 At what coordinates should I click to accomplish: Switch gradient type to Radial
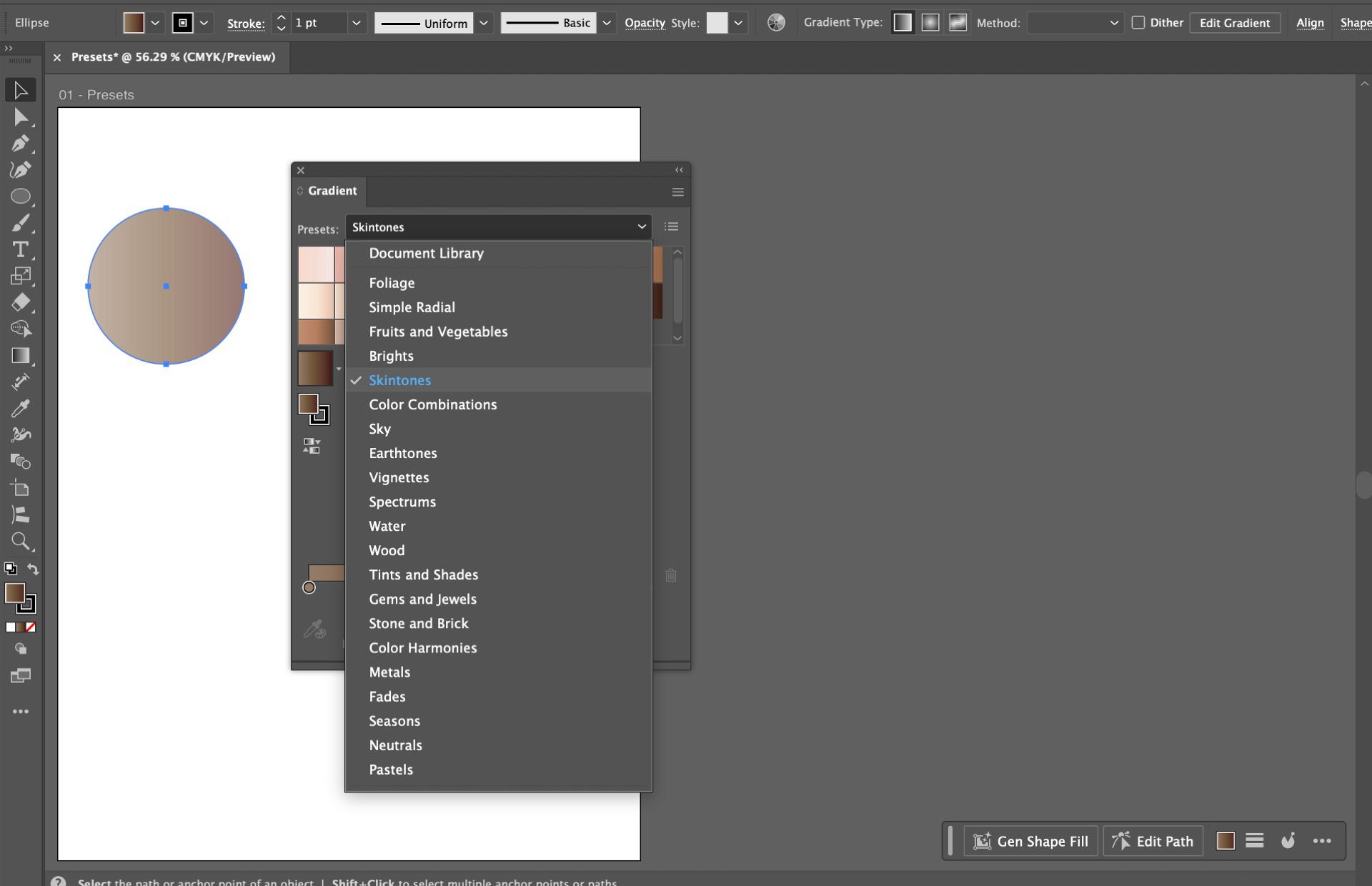pyautogui.click(x=930, y=22)
